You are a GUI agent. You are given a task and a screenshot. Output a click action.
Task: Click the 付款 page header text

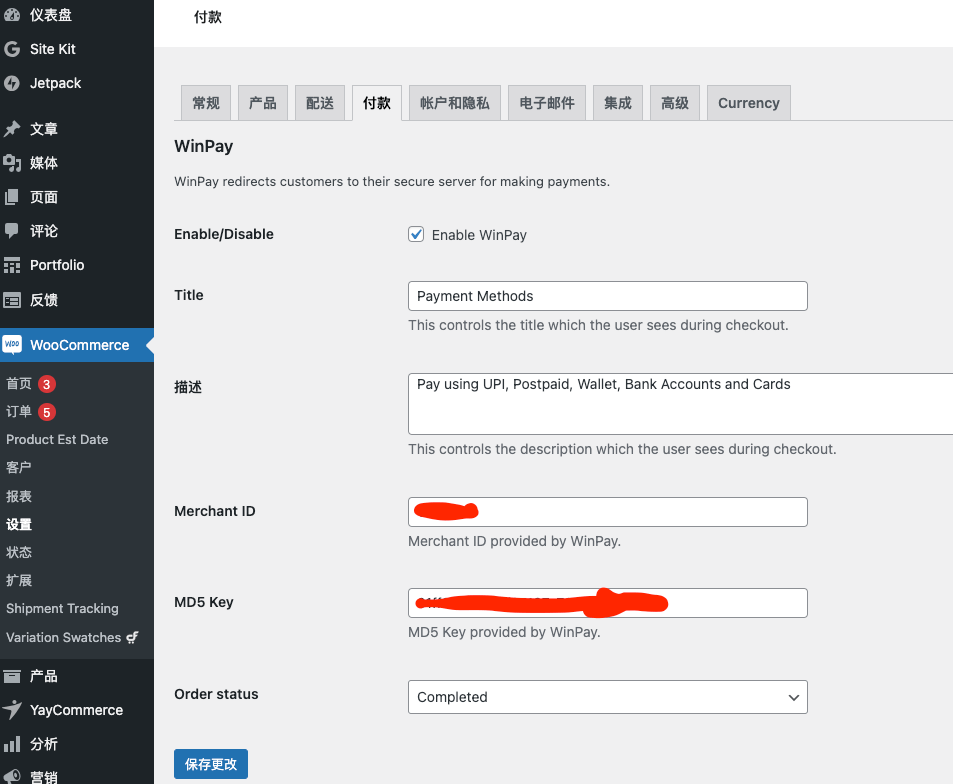point(208,17)
